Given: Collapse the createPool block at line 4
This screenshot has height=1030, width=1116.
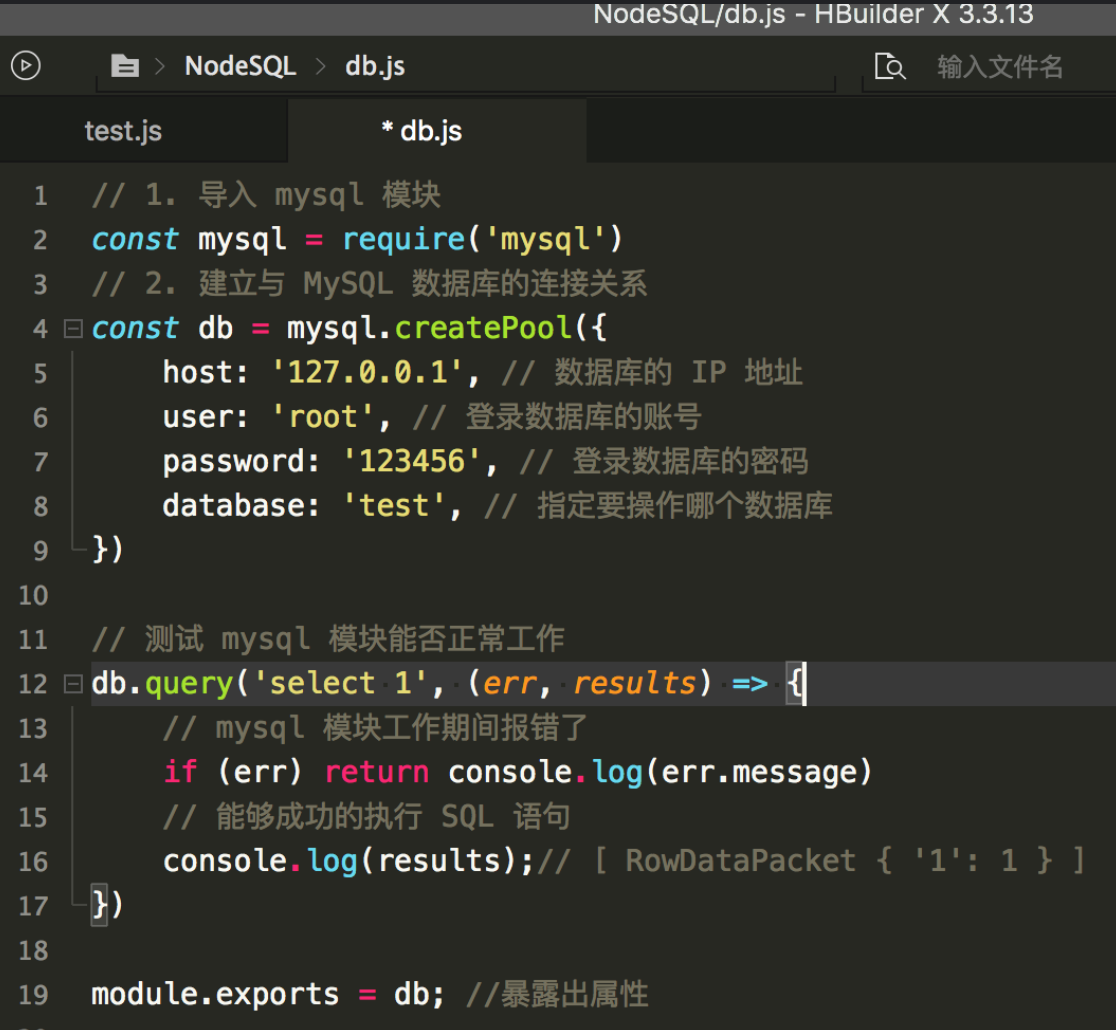Looking at the screenshot, I should click(73, 329).
